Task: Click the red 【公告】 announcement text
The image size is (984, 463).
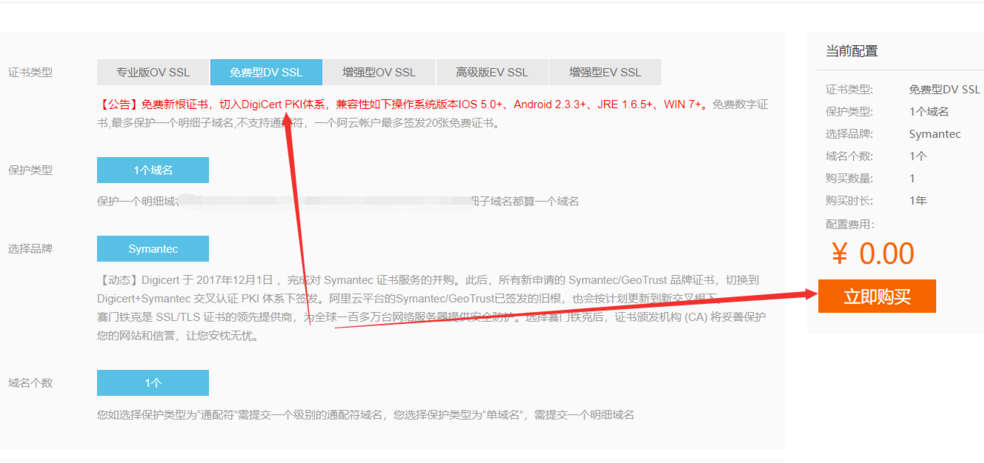Action: [404, 105]
